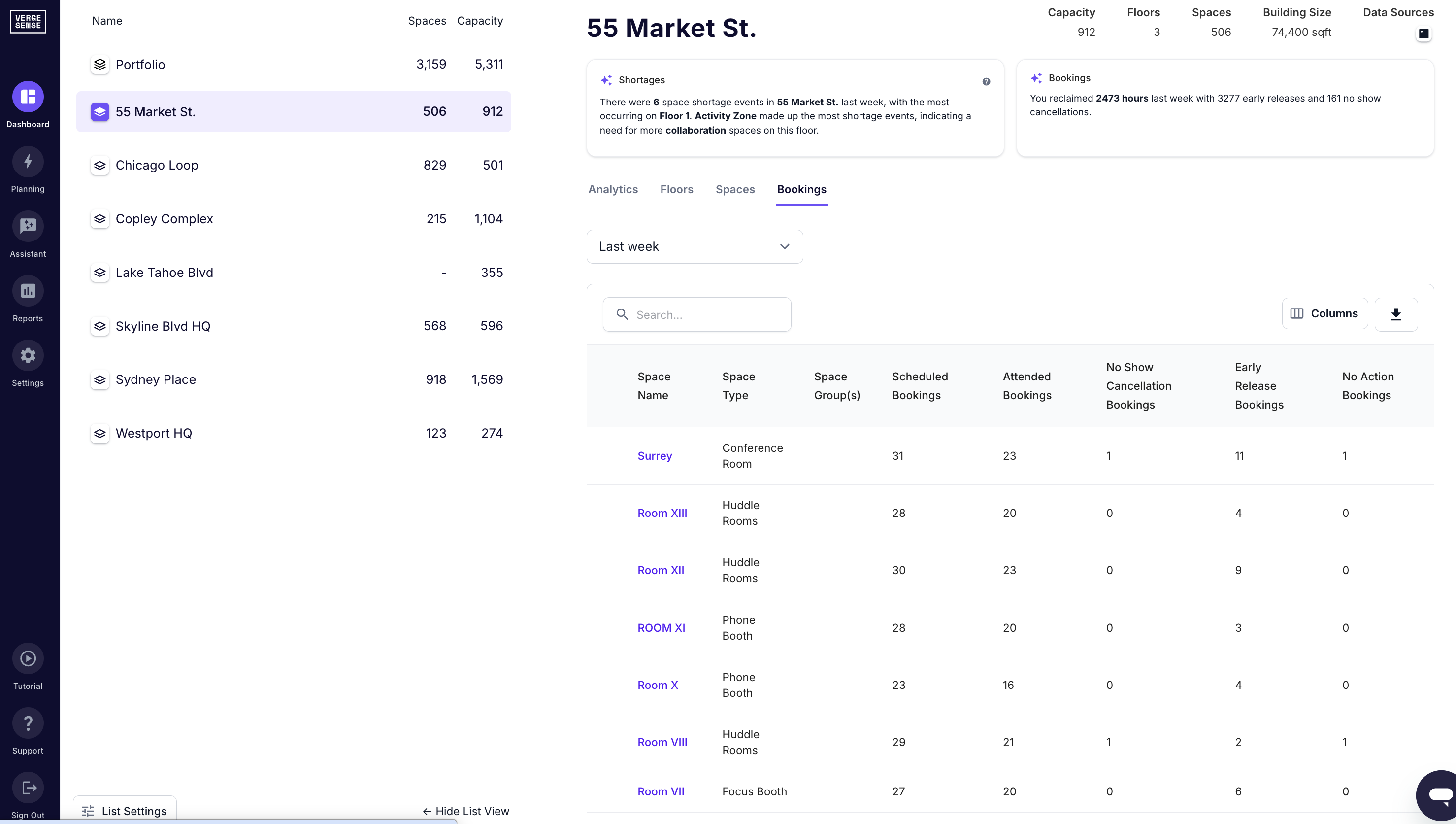Click the bookings search field

point(696,314)
